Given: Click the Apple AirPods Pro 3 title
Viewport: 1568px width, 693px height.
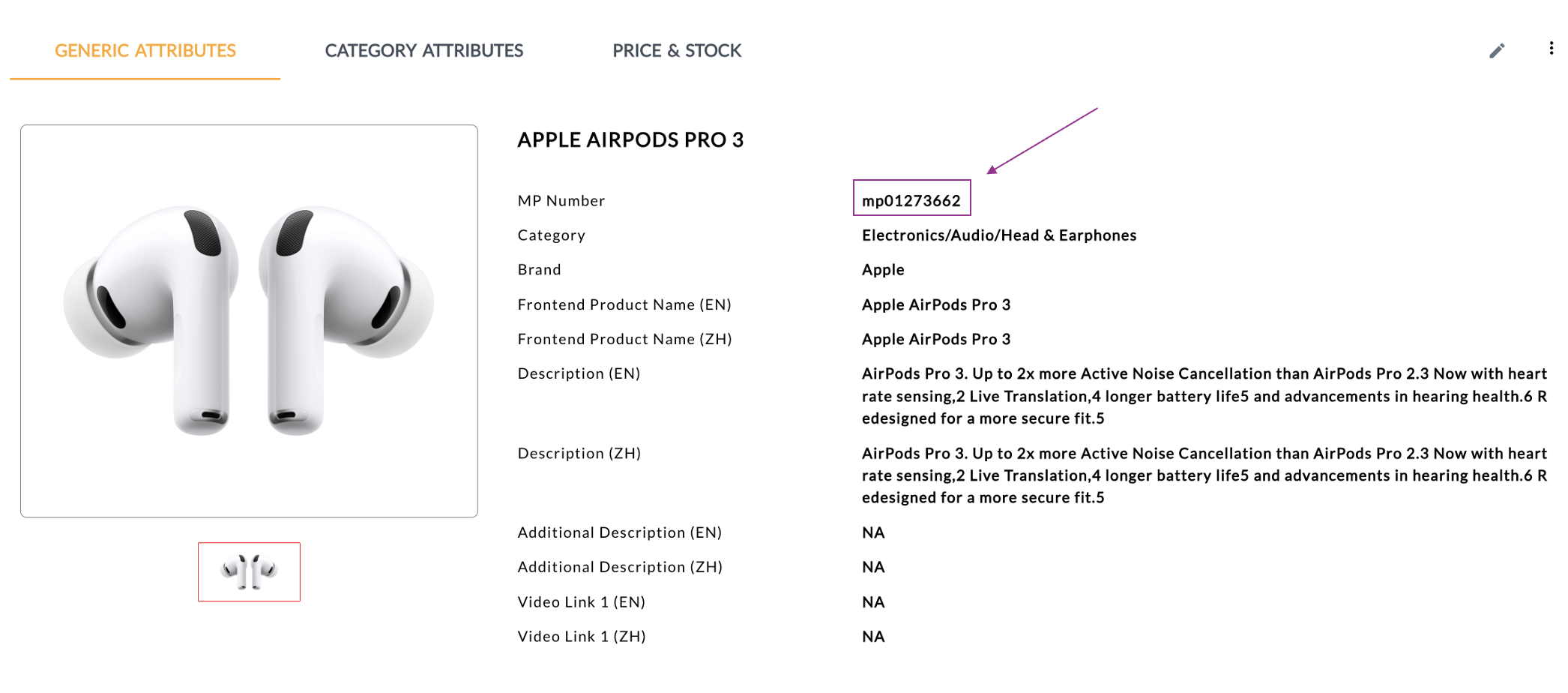Looking at the screenshot, I should [x=630, y=140].
